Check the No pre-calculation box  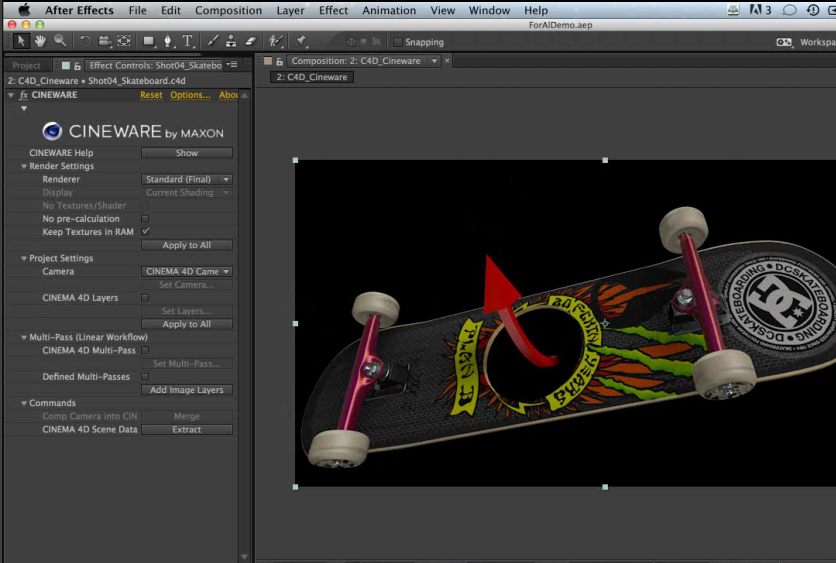pyautogui.click(x=145, y=219)
